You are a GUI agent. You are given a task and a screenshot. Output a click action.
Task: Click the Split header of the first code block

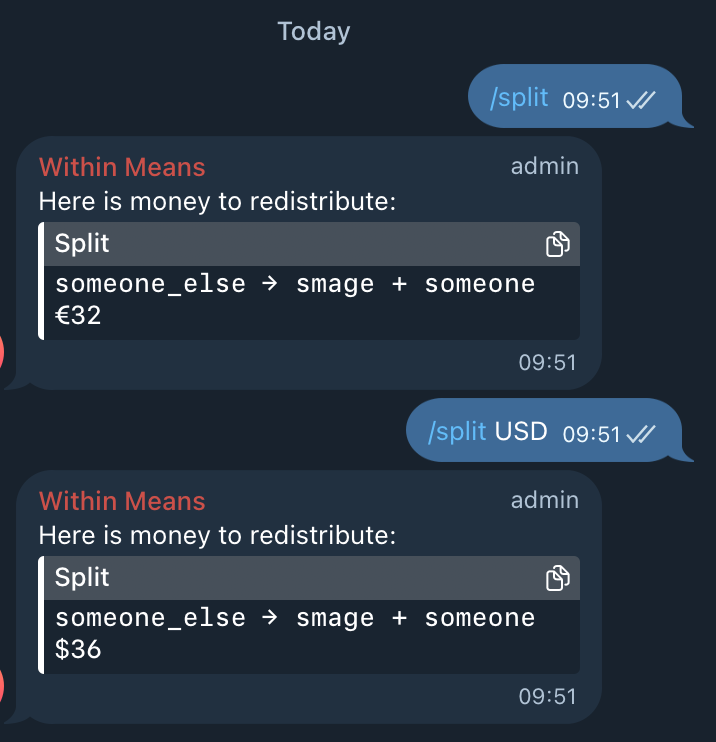coord(82,244)
